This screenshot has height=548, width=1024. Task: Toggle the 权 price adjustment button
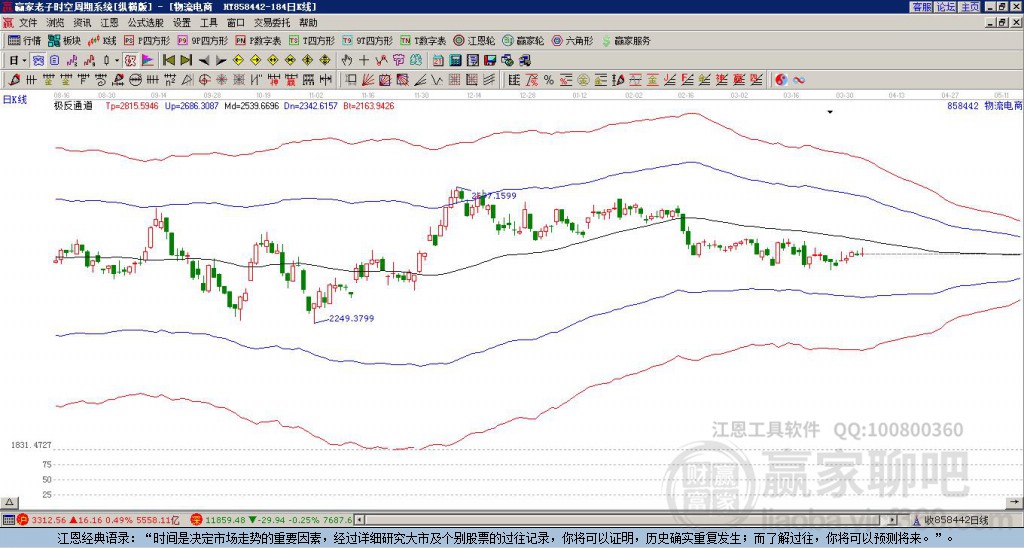(x=130, y=61)
